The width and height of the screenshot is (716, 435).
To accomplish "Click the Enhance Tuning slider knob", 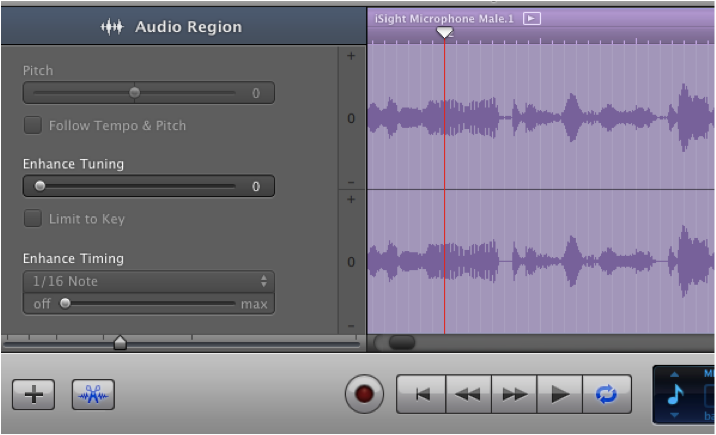I will [x=40, y=186].
